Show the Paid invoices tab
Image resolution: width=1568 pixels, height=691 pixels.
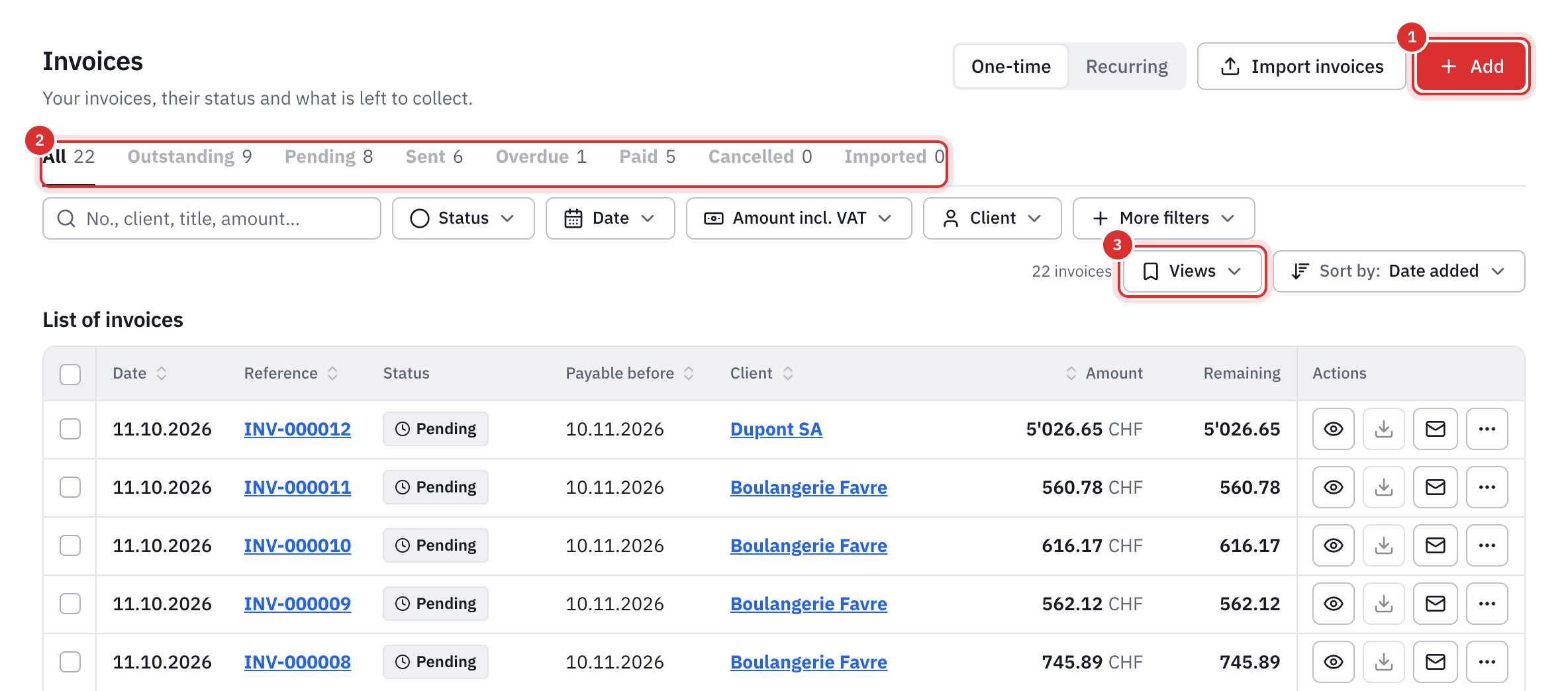point(647,157)
